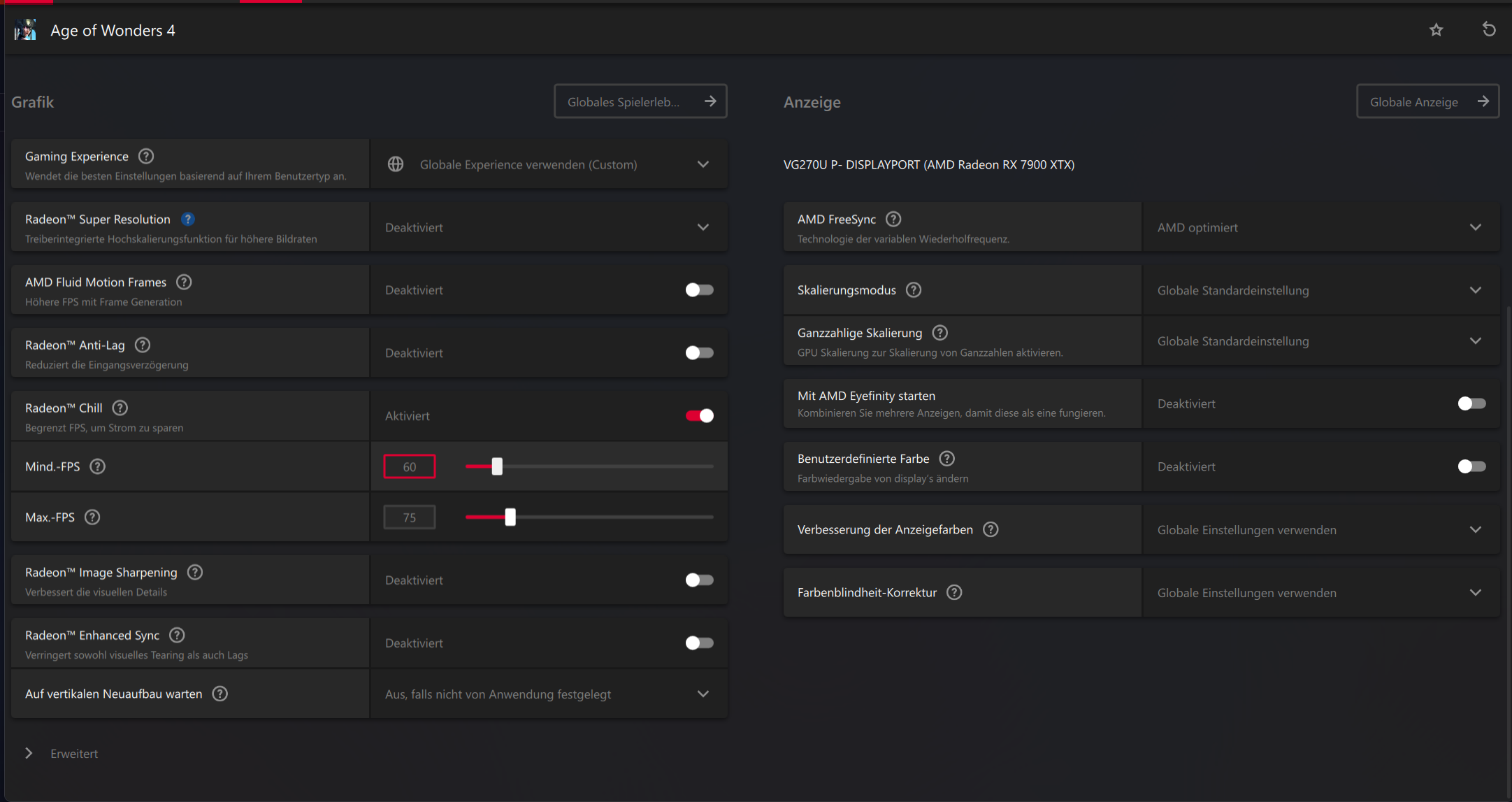Screen dimensions: 1512x802
Task: Click the Max.-FPS slider handle
Action: click(x=510, y=517)
